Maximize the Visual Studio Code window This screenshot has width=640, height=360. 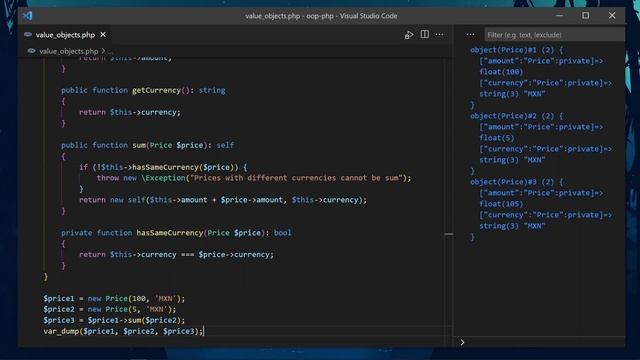pos(586,16)
